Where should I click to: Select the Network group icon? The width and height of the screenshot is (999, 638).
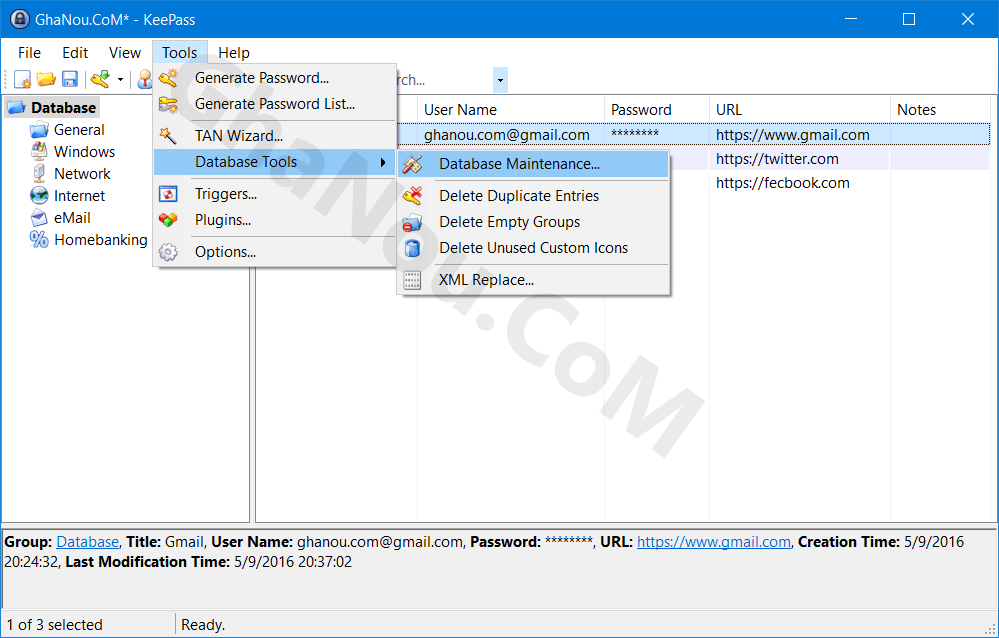pyautogui.click(x=40, y=173)
